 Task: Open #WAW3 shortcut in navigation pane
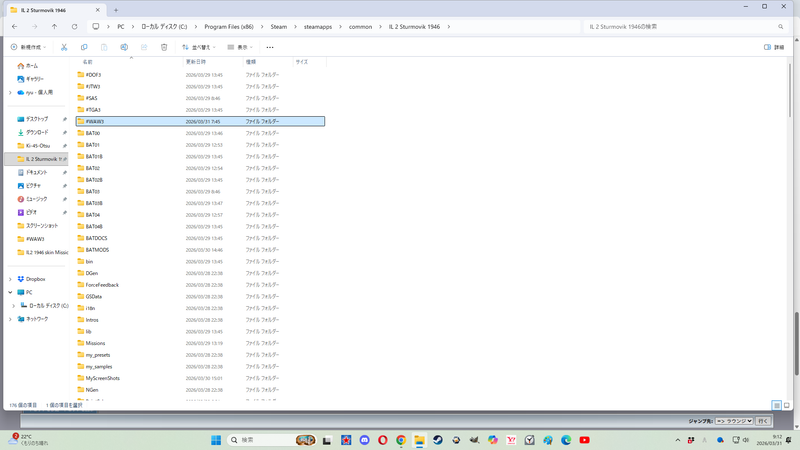pyautogui.click(x=35, y=239)
